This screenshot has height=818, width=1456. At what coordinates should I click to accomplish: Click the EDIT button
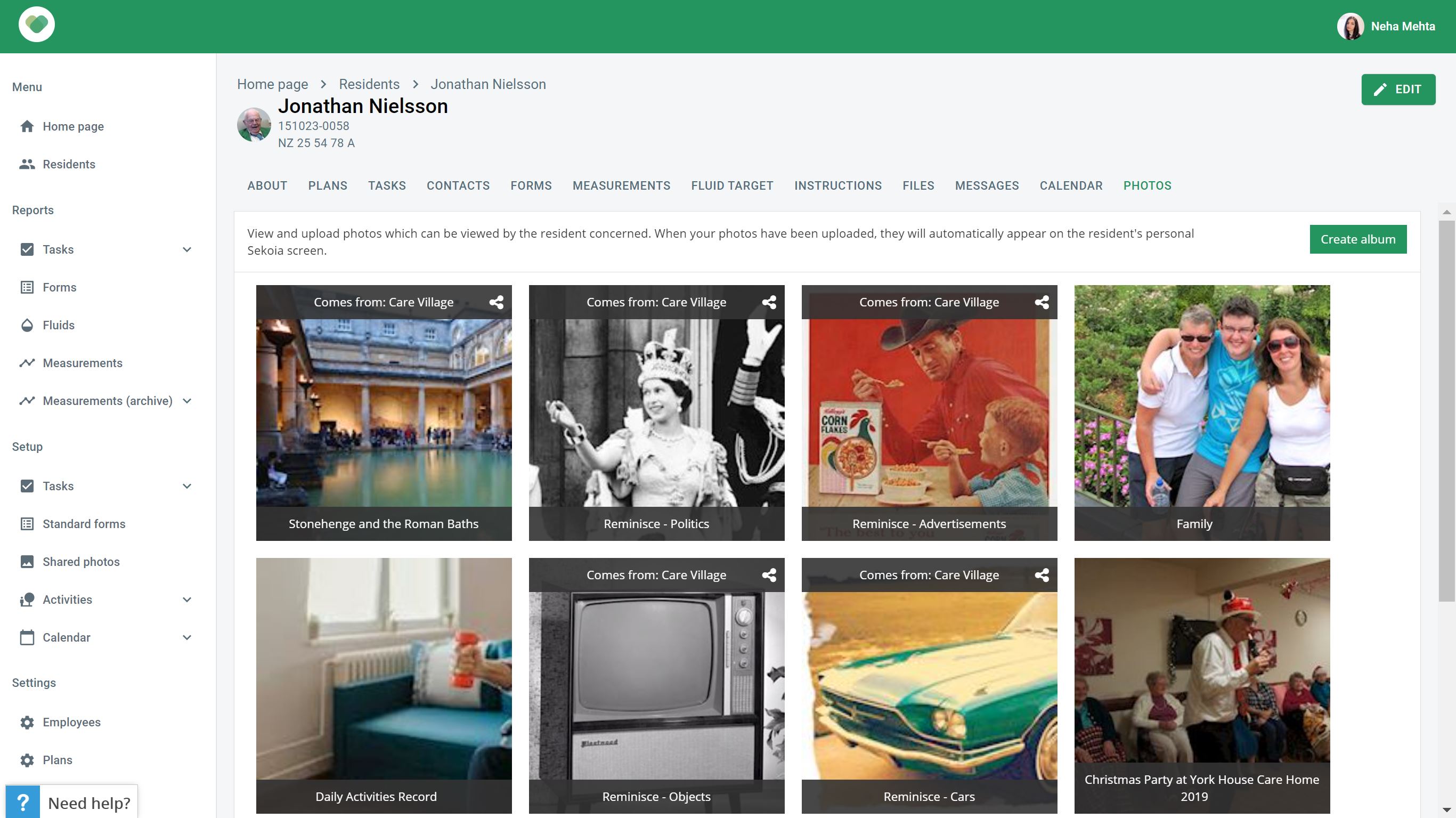point(1398,90)
